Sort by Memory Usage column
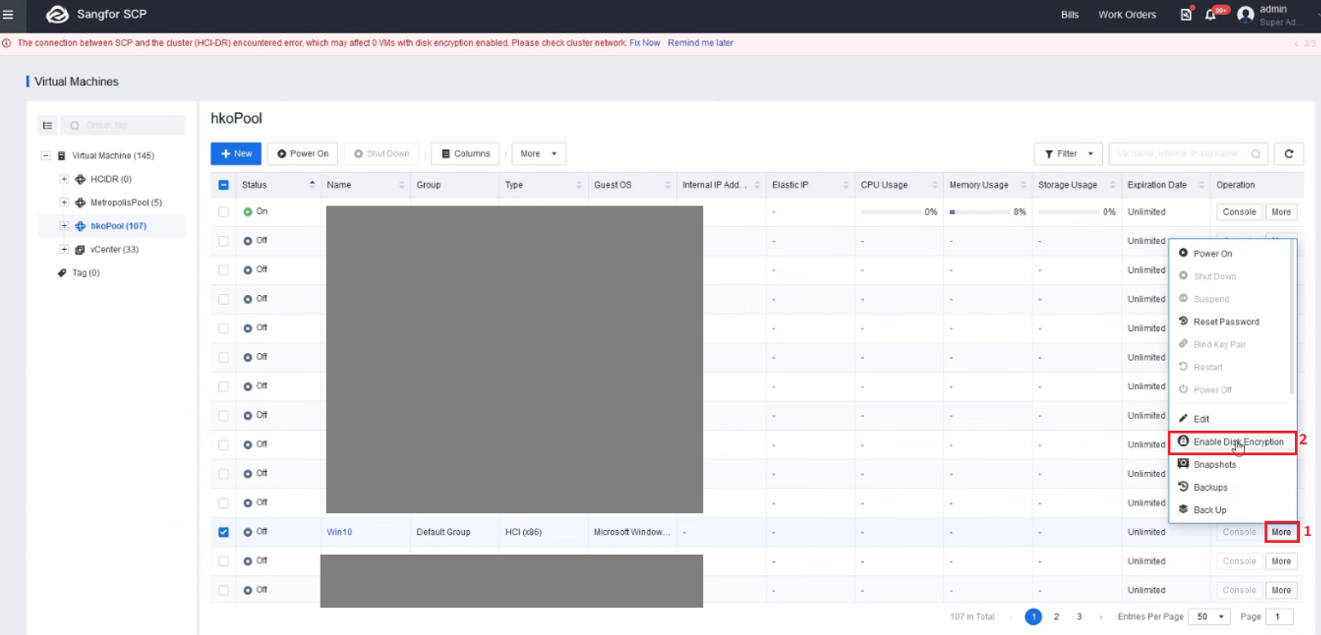Screen dimensions: 1321x635 pos(1023,185)
